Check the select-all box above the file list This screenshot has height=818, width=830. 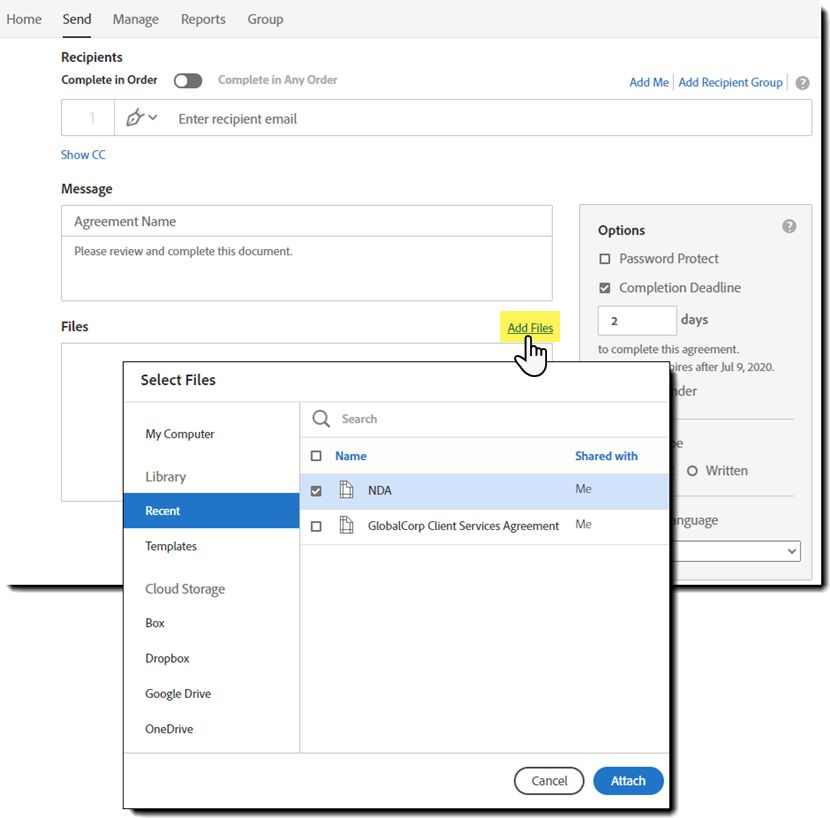click(316, 455)
